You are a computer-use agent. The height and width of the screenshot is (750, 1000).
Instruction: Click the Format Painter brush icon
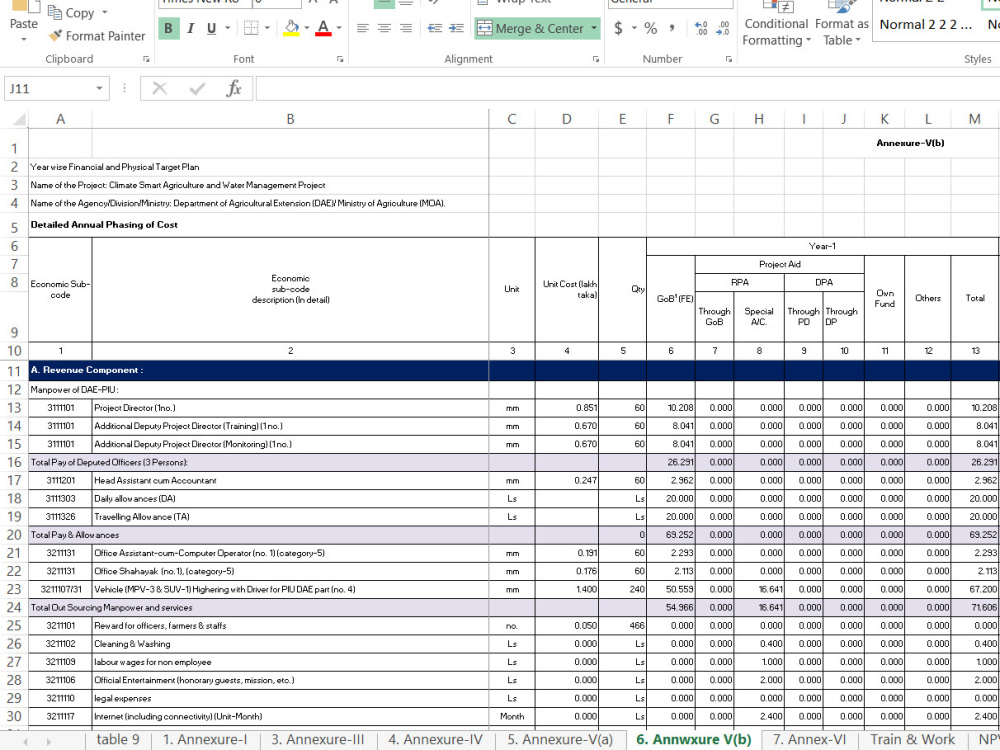56,36
